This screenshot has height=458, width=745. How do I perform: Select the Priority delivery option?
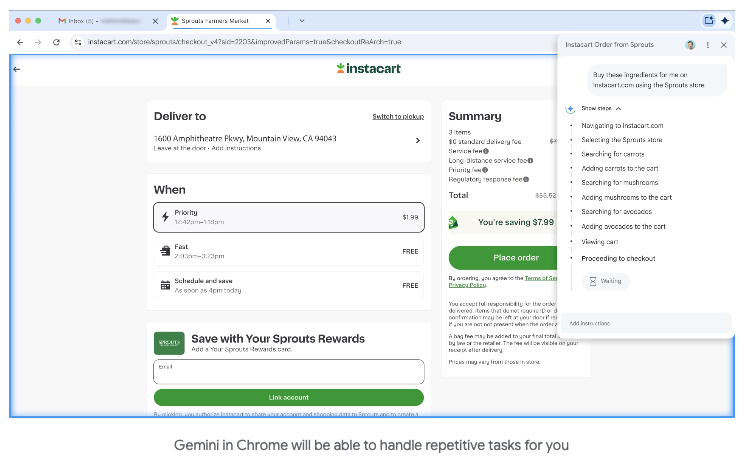[288, 217]
